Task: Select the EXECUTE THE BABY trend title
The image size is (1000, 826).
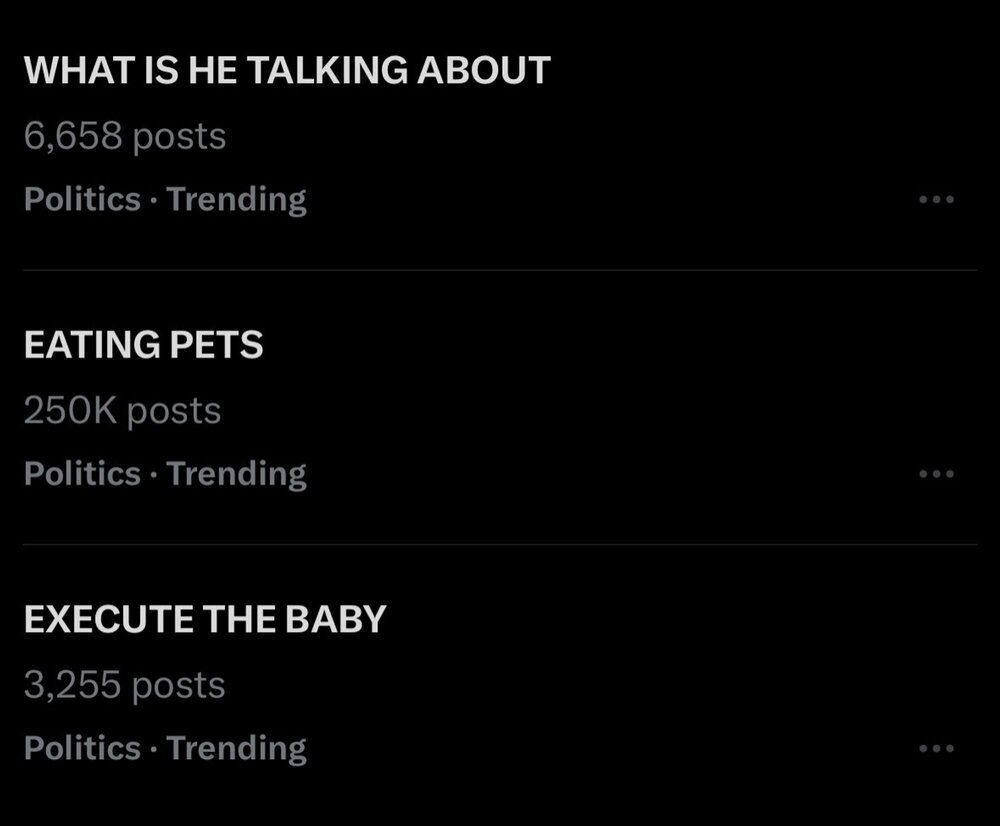Action: pyautogui.click(x=204, y=619)
